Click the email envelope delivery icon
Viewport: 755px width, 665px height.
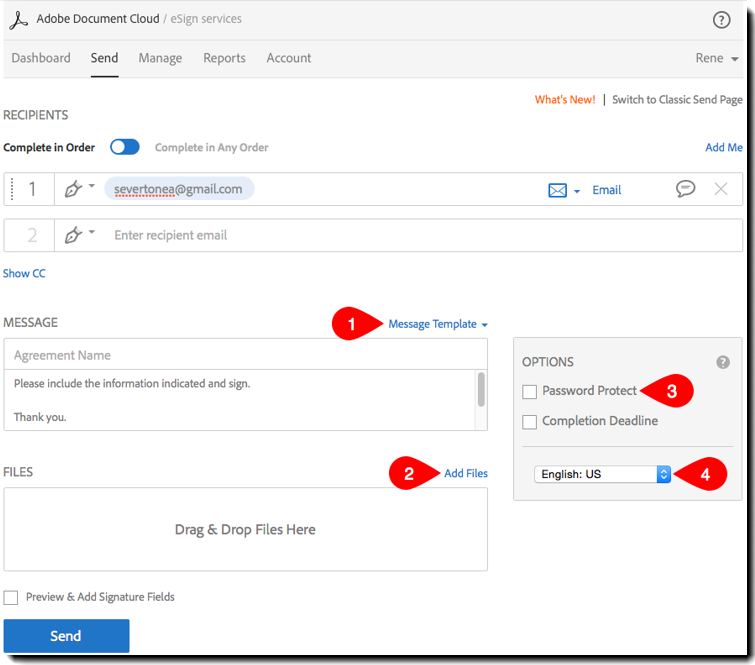558,190
